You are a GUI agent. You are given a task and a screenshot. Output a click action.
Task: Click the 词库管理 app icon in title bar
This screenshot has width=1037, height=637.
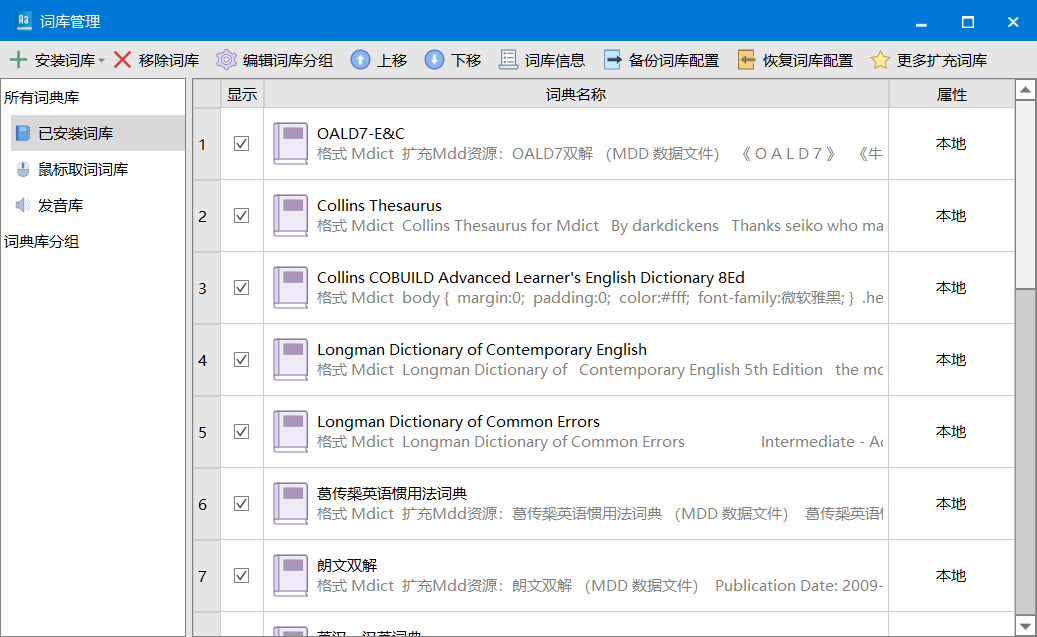24,21
